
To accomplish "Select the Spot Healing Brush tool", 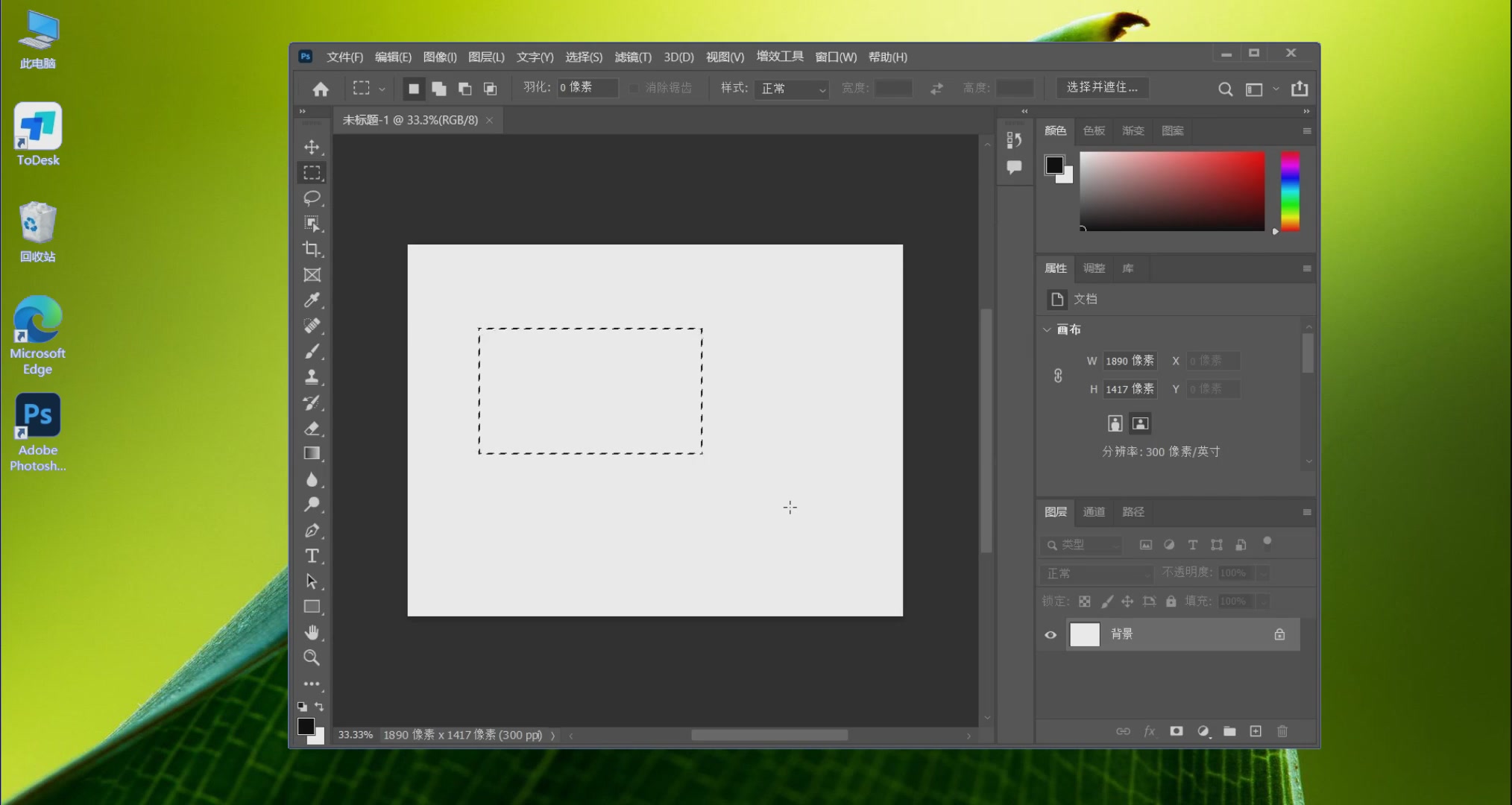I will (312, 326).
